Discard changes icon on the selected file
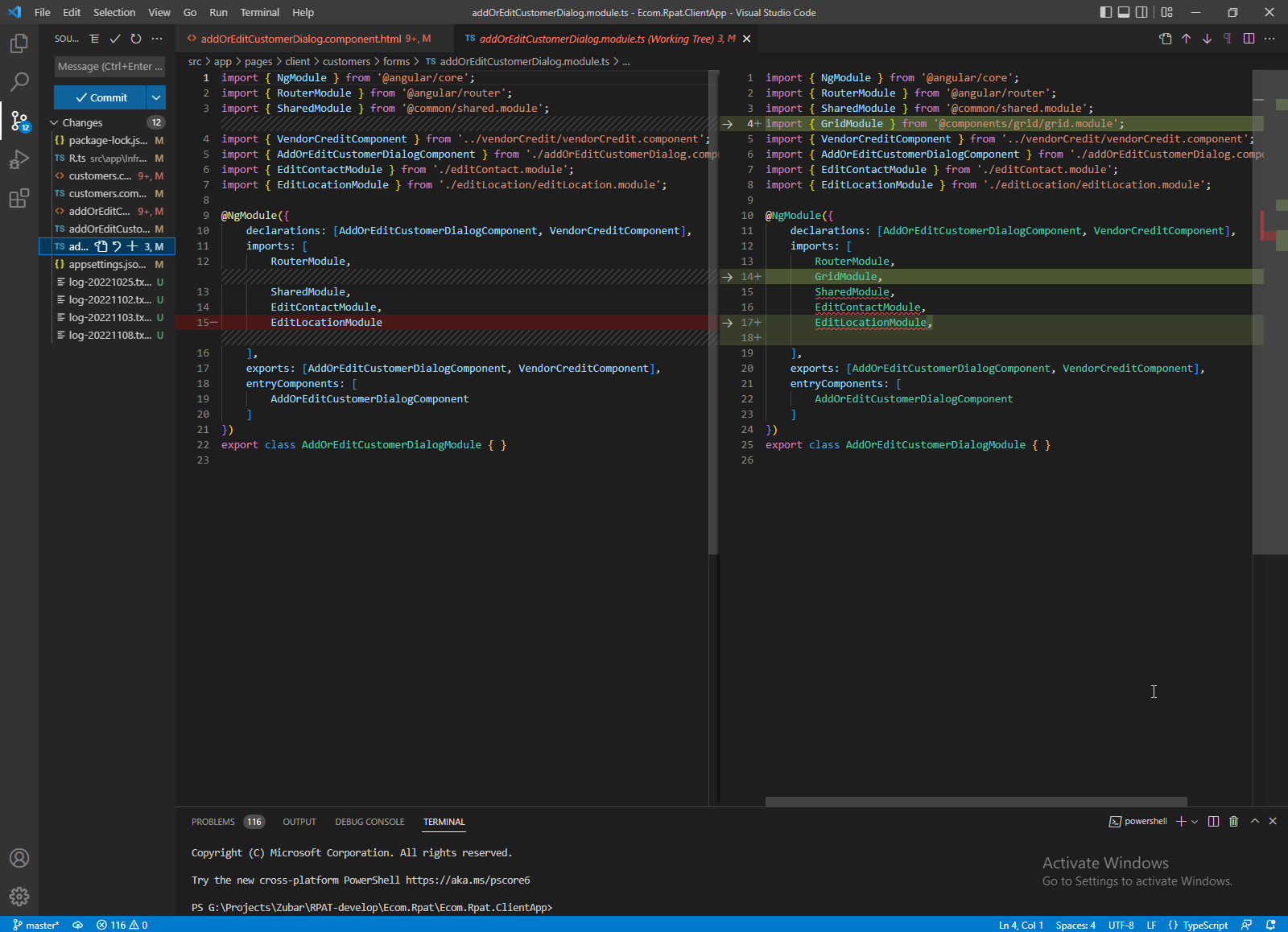The width and height of the screenshot is (1288, 932). tap(117, 246)
